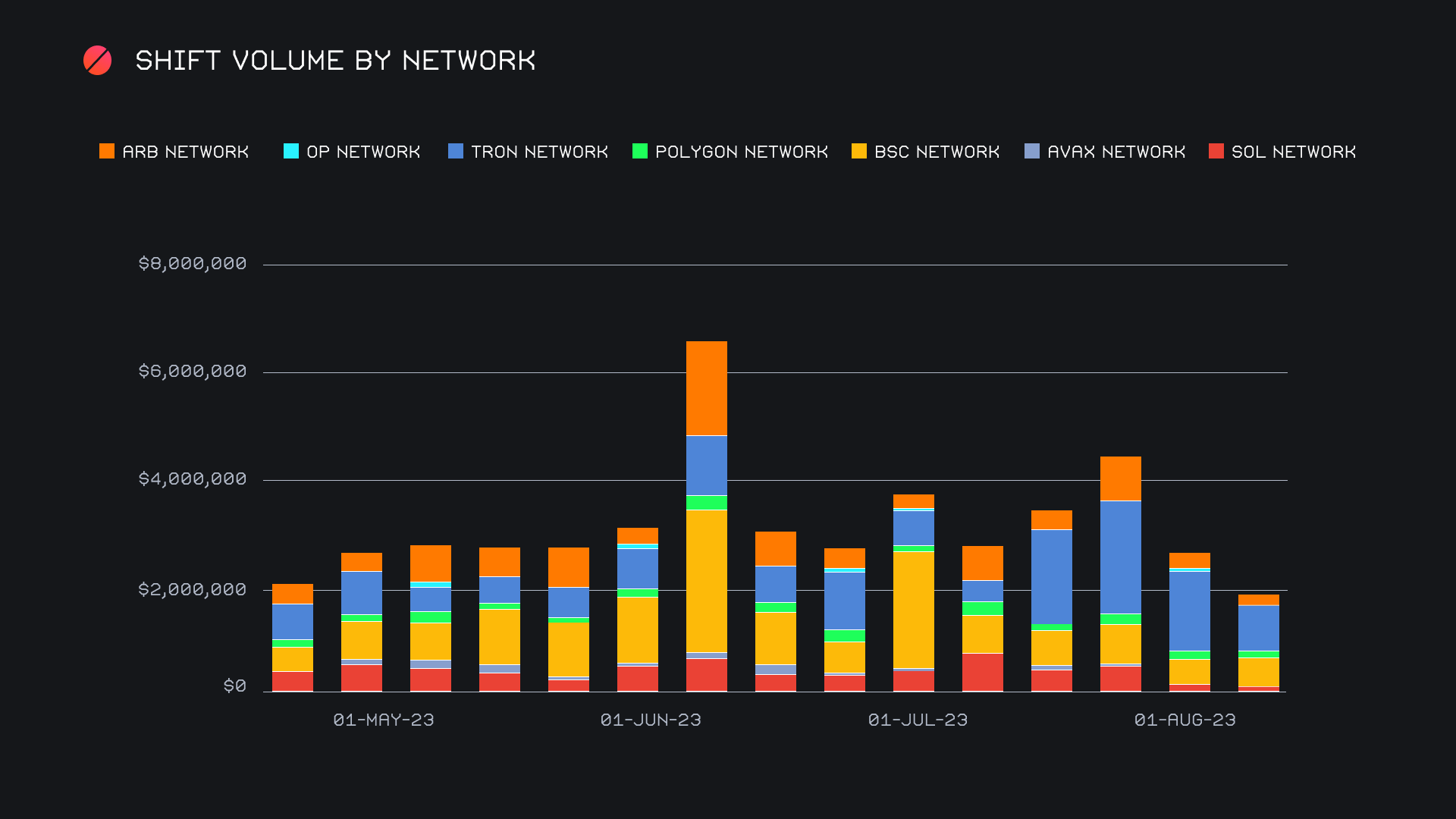Click the $8,000,000 y-axis label
The height and width of the screenshot is (819, 1456).
coord(193,263)
